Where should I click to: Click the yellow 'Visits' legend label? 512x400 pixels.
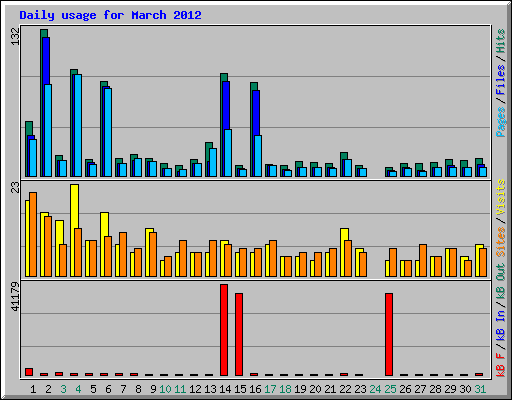coord(500,198)
